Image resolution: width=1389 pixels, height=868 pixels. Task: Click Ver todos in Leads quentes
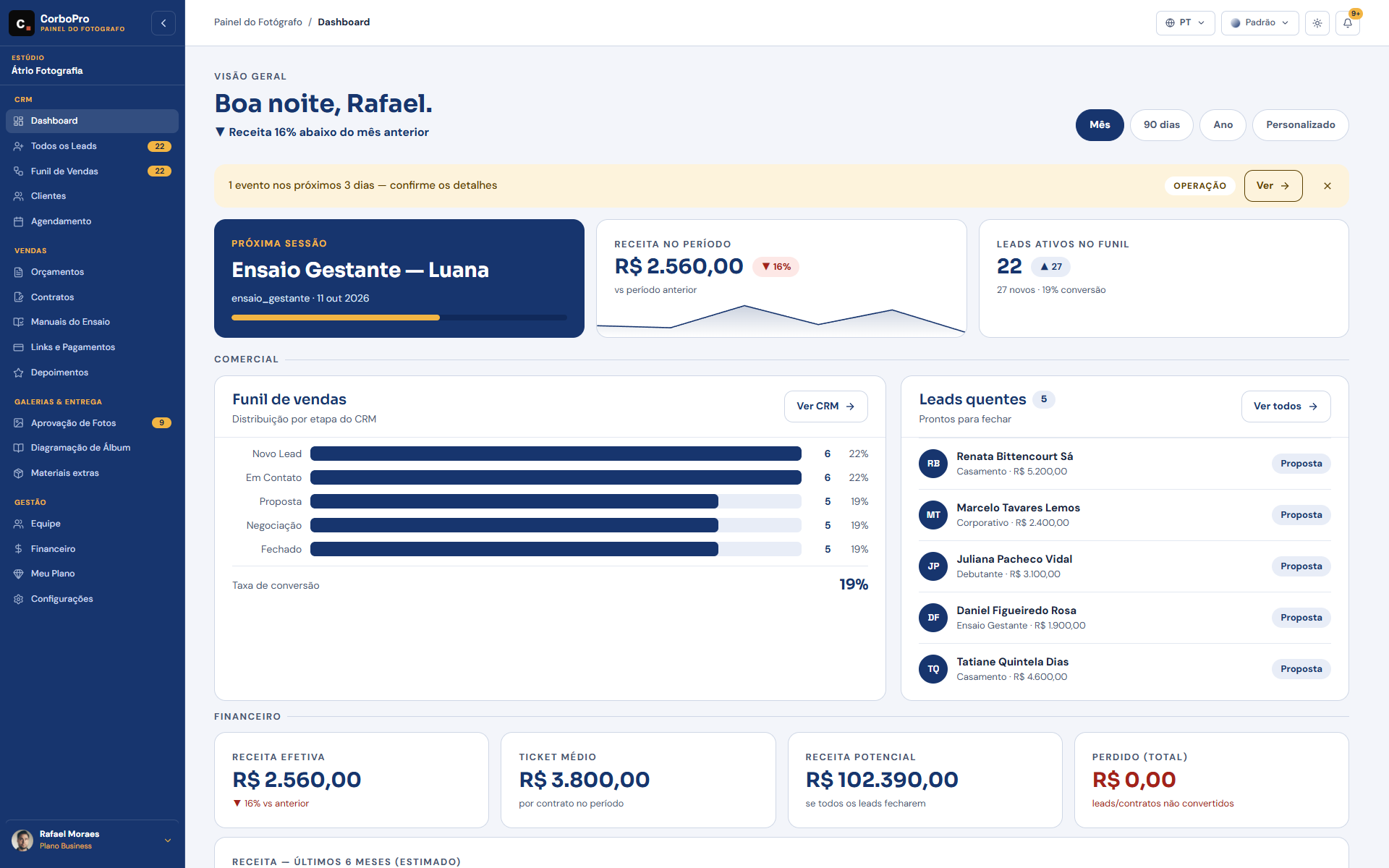pyautogui.click(x=1286, y=407)
